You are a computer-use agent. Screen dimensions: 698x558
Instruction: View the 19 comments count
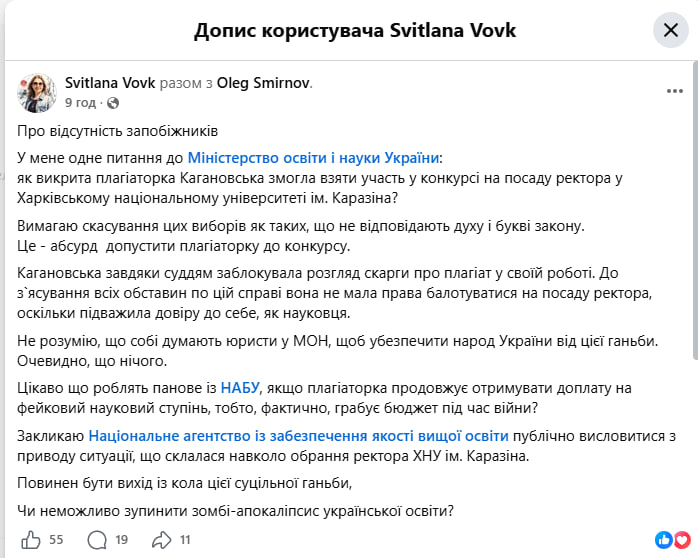[x=122, y=540]
